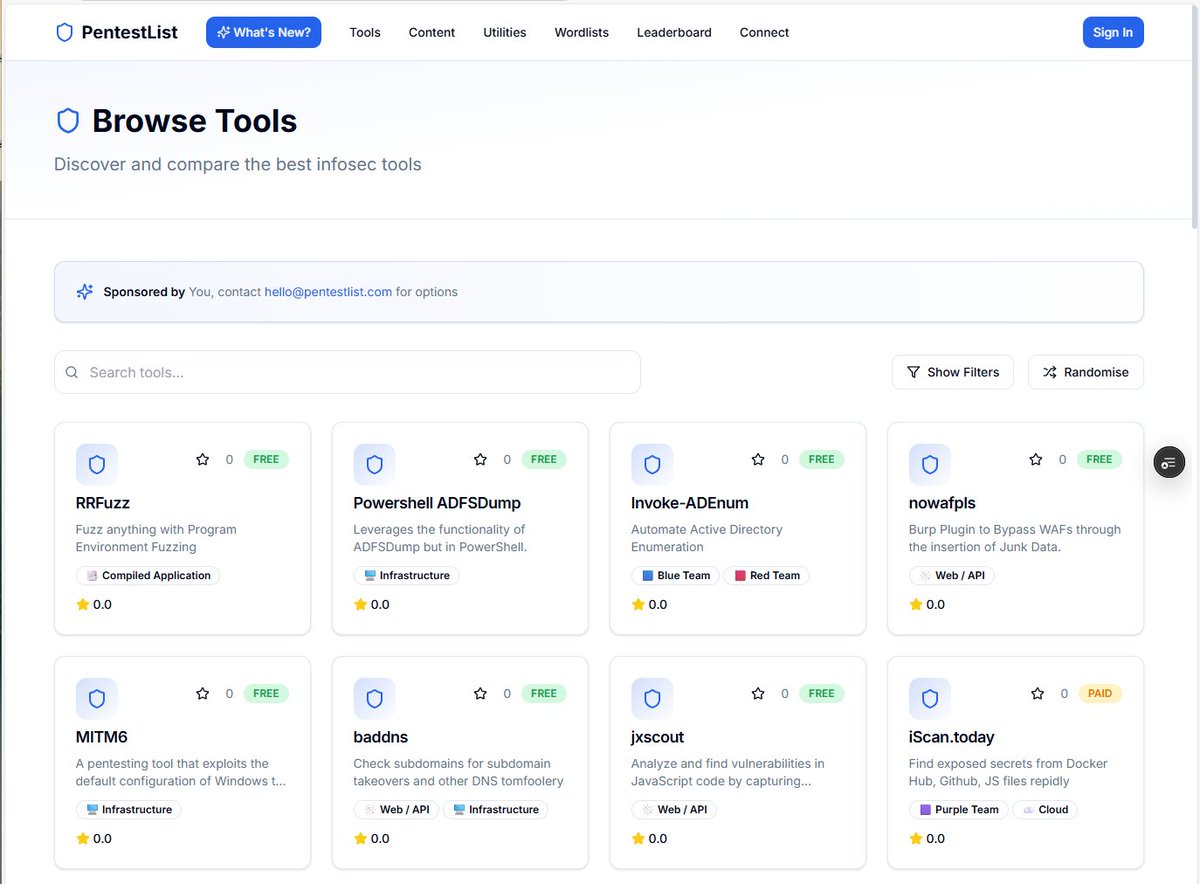Star the jxscout tool
The image size is (1200, 884).
(x=758, y=693)
